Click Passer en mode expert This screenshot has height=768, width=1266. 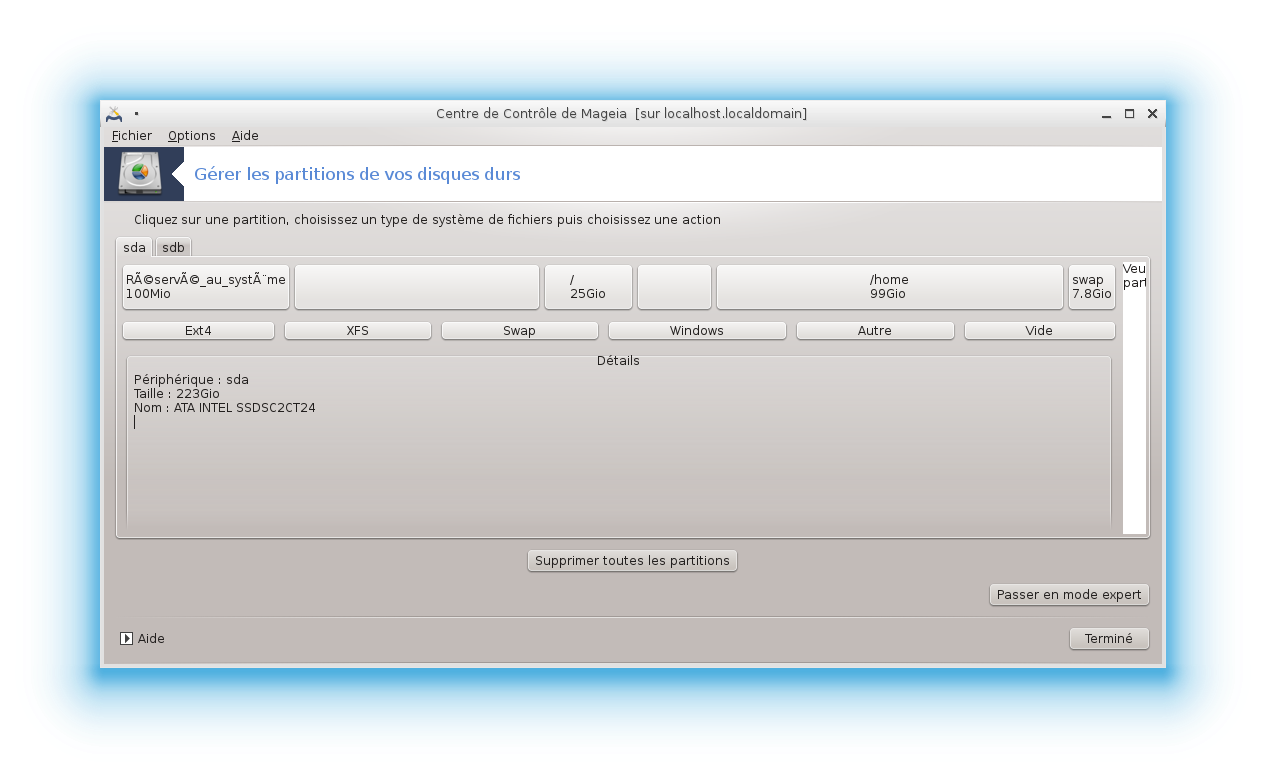pyautogui.click(x=1068, y=595)
